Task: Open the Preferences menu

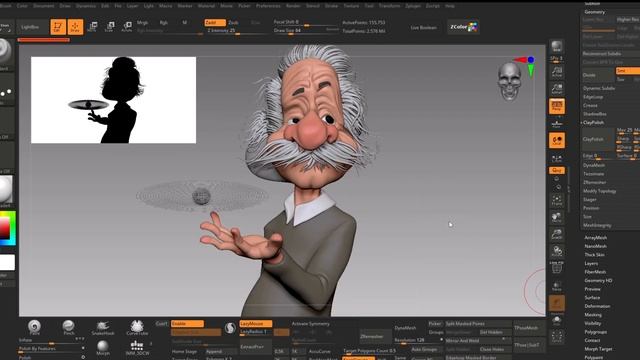Action: tap(268, 6)
